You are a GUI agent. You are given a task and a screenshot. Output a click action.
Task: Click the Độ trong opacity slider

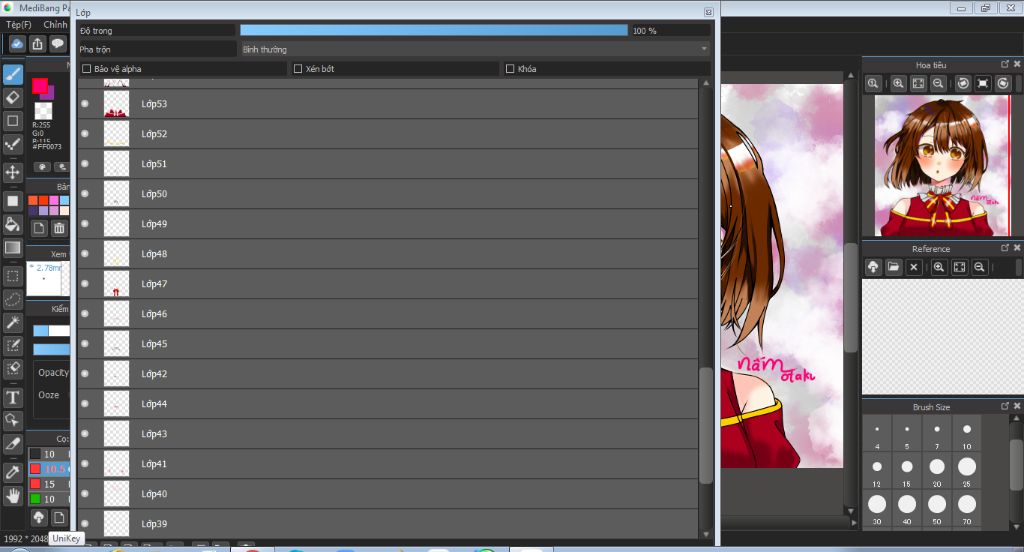[x=434, y=30]
